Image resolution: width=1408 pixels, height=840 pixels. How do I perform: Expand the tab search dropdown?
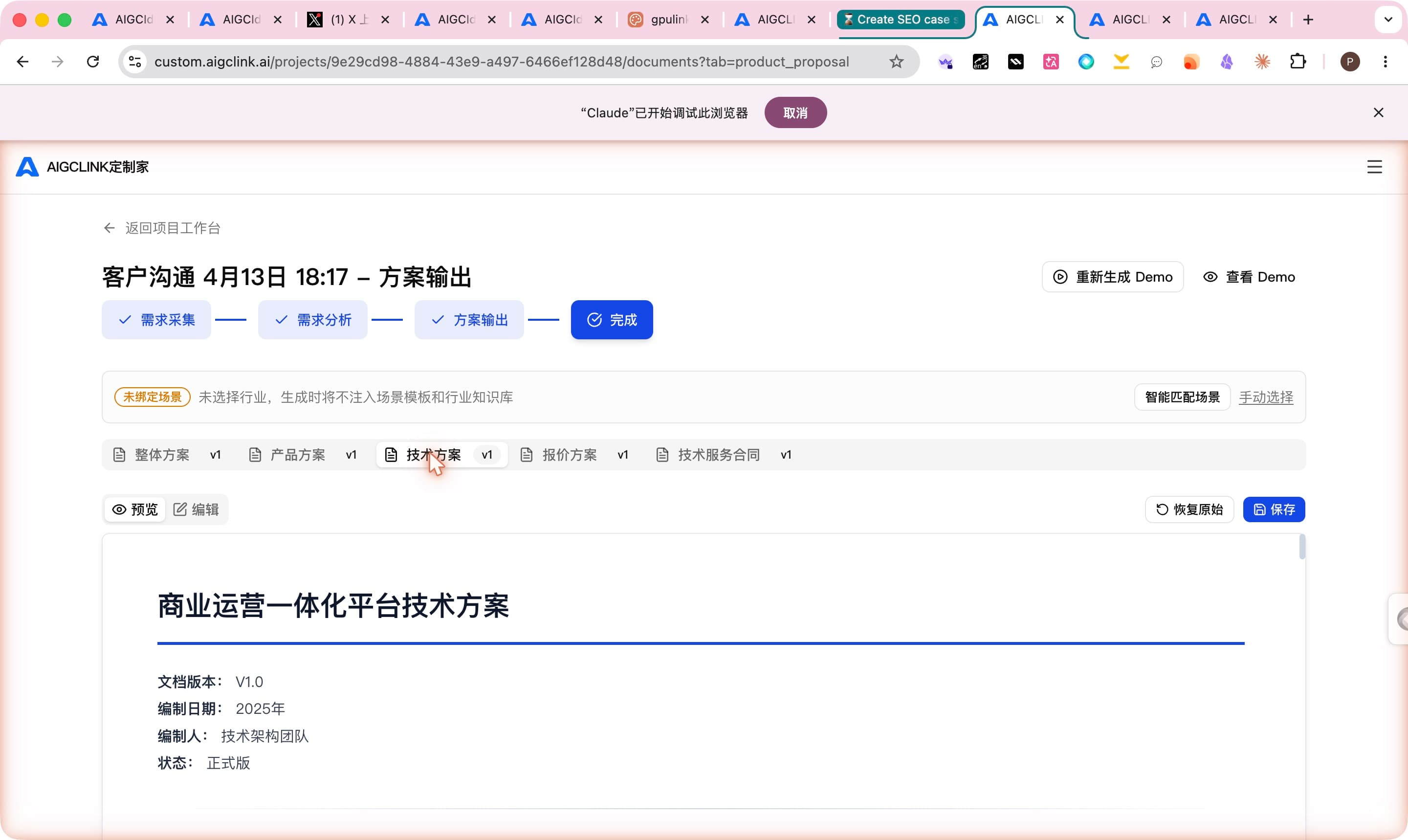(x=1387, y=20)
